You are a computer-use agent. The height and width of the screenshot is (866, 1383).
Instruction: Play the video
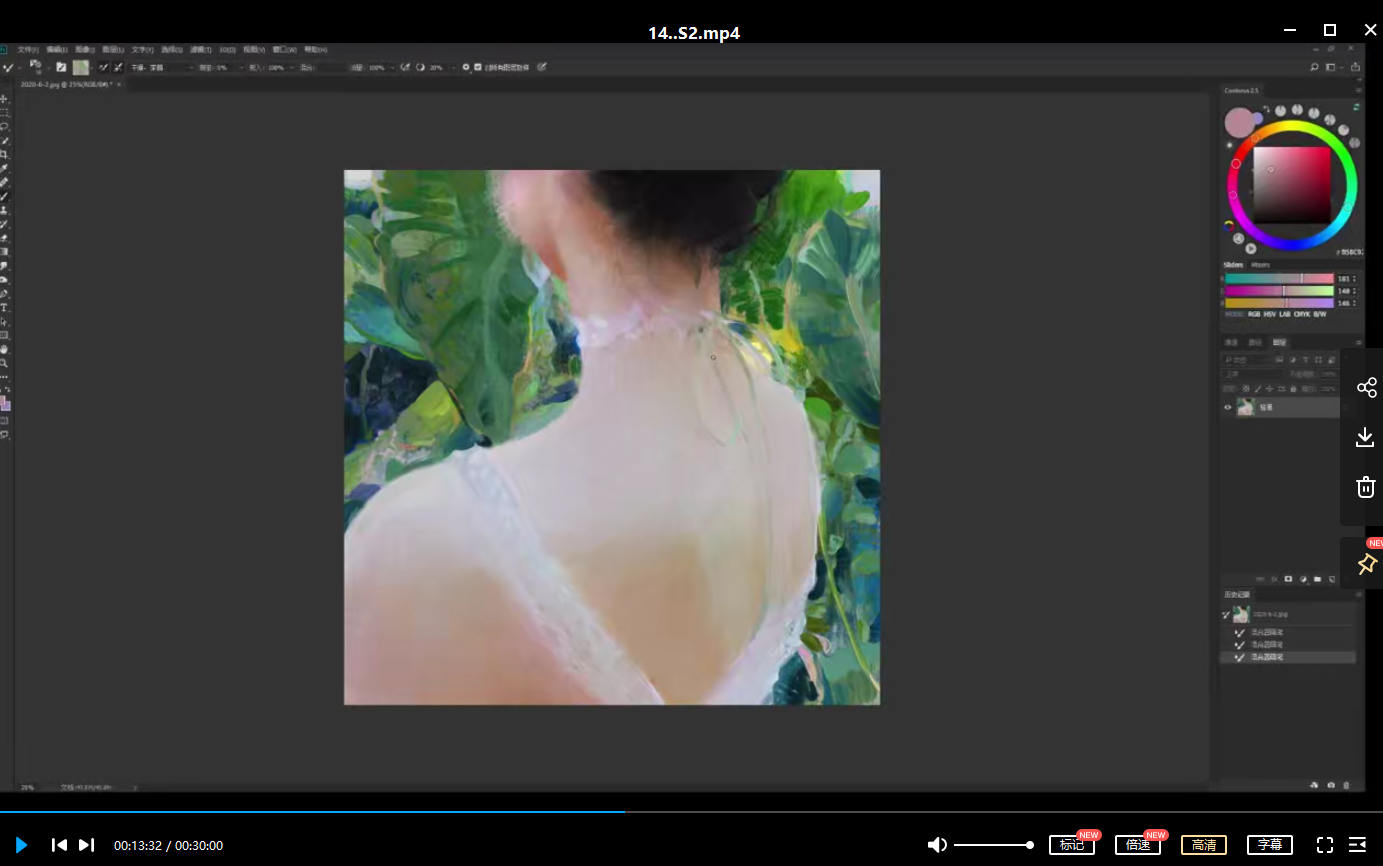click(x=21, y=845)
